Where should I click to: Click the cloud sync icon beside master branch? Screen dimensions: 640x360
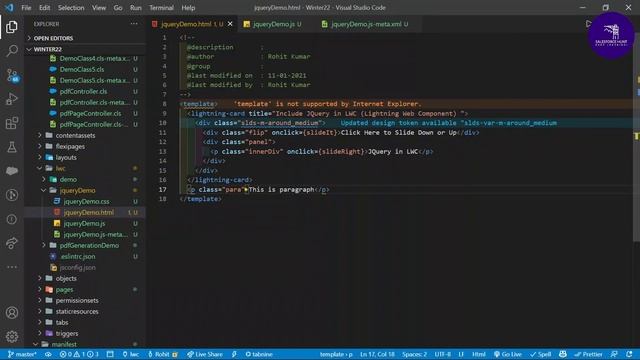coord(48,354)
